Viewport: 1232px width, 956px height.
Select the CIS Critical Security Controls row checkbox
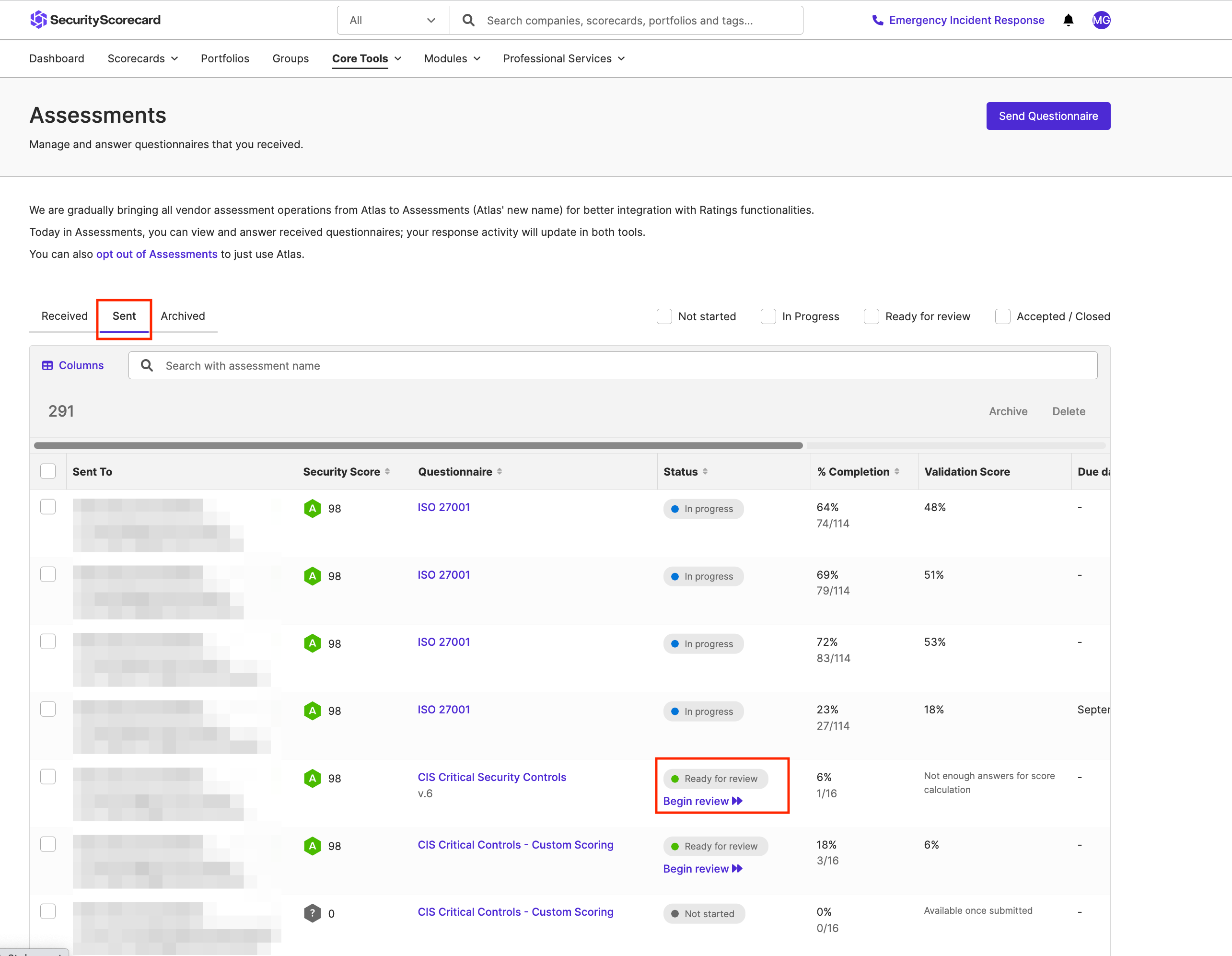tap(48, 777)
